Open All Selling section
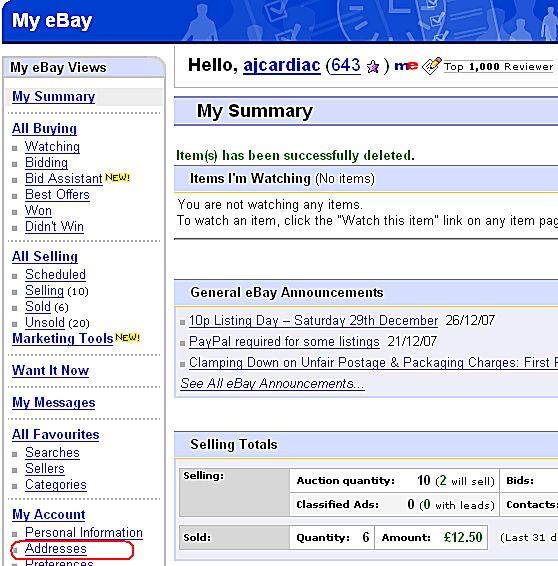Viewport: 558px width, 566px height. (45, 257)
